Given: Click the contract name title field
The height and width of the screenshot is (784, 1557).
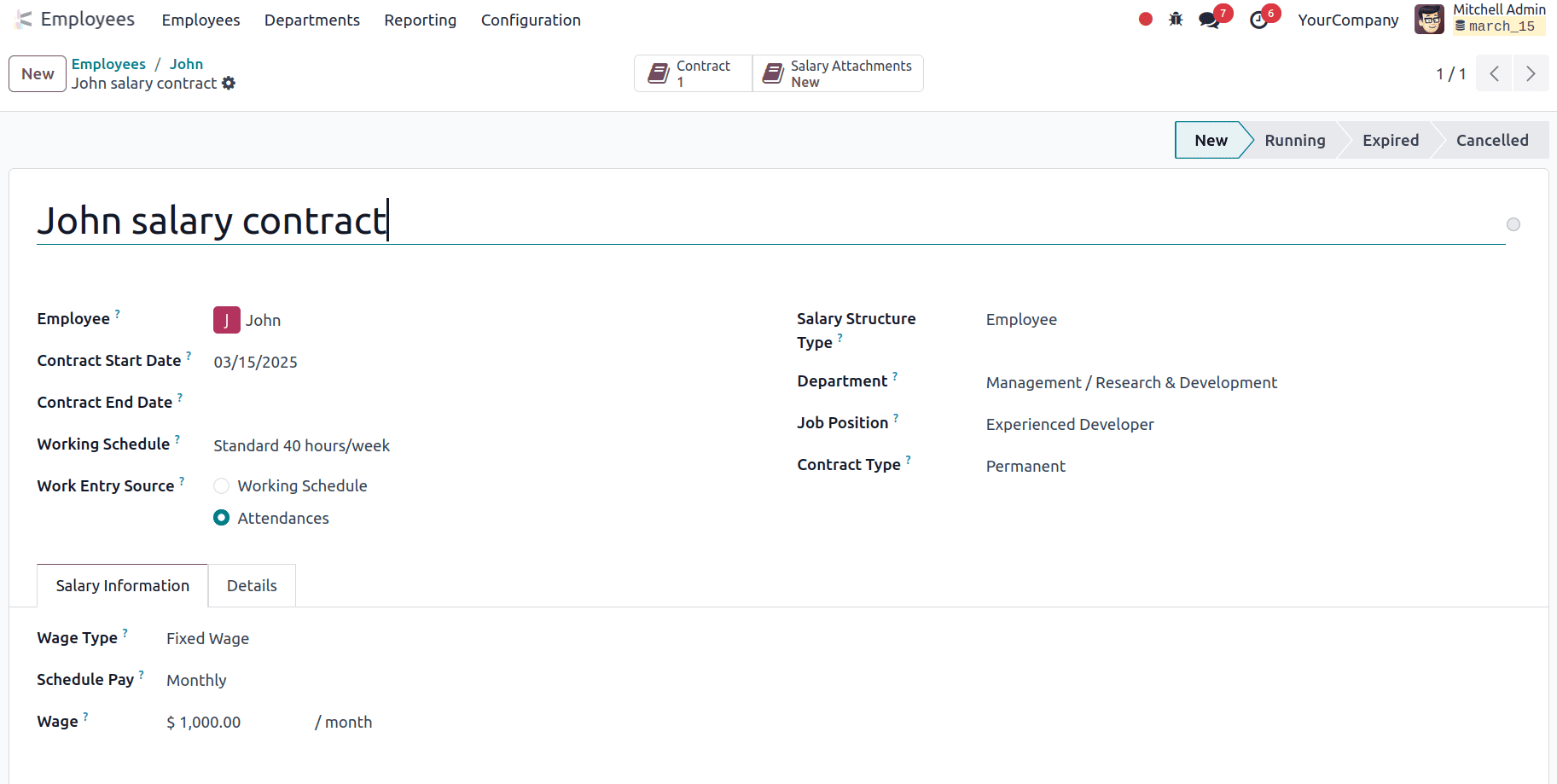Looking at the screenshot, I should coord(770,221).
